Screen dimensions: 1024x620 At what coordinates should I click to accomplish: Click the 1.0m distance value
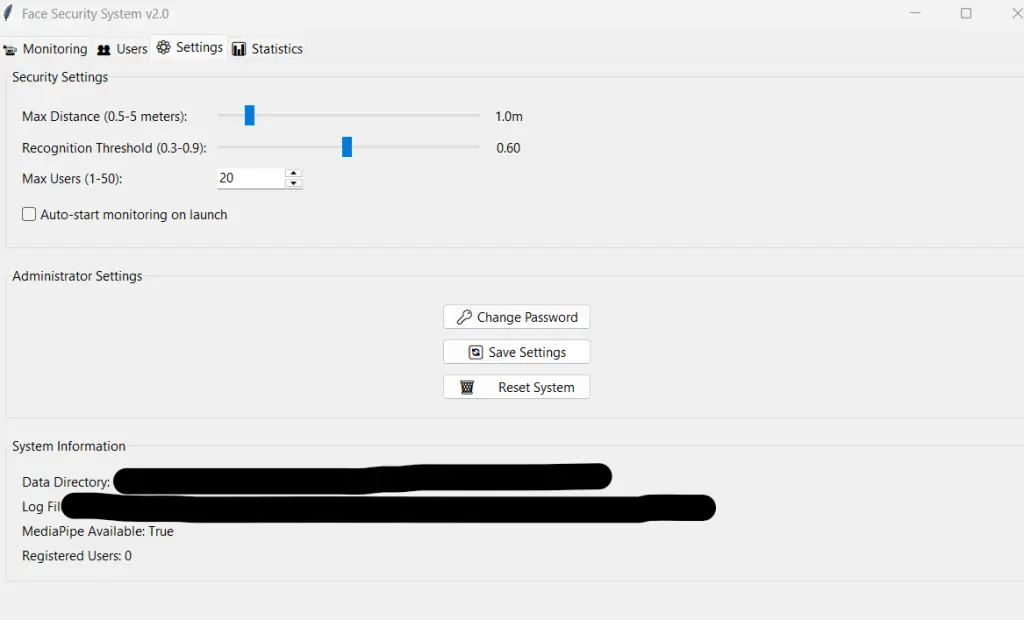click(509, 116)
